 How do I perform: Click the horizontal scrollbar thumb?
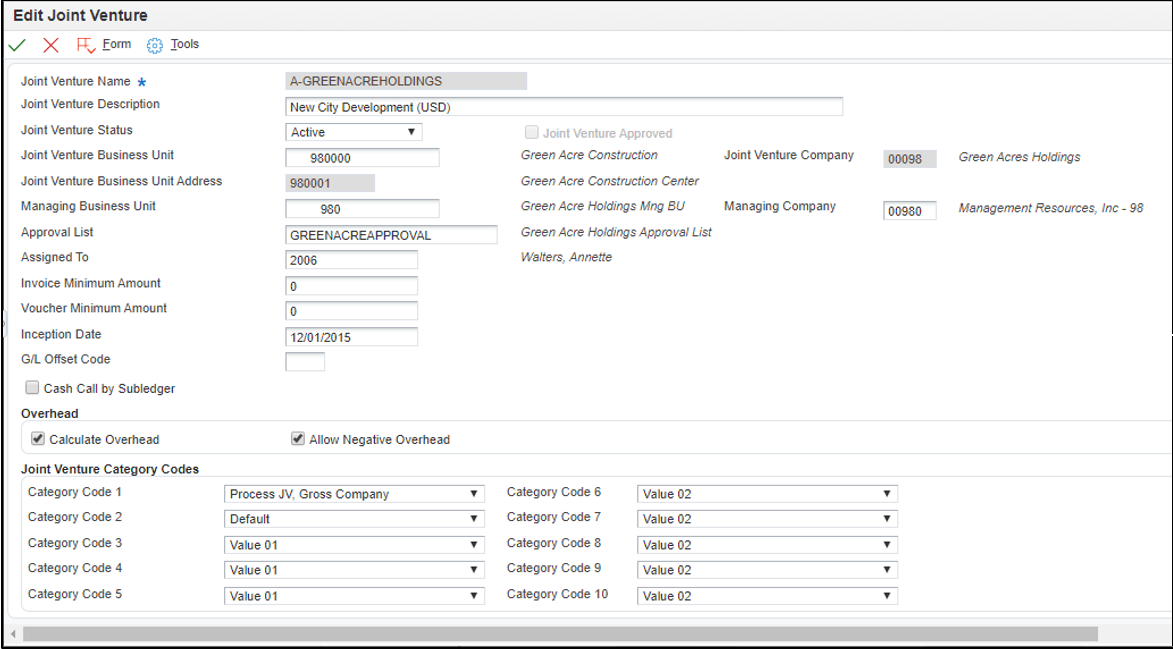[x=560, y=634]
